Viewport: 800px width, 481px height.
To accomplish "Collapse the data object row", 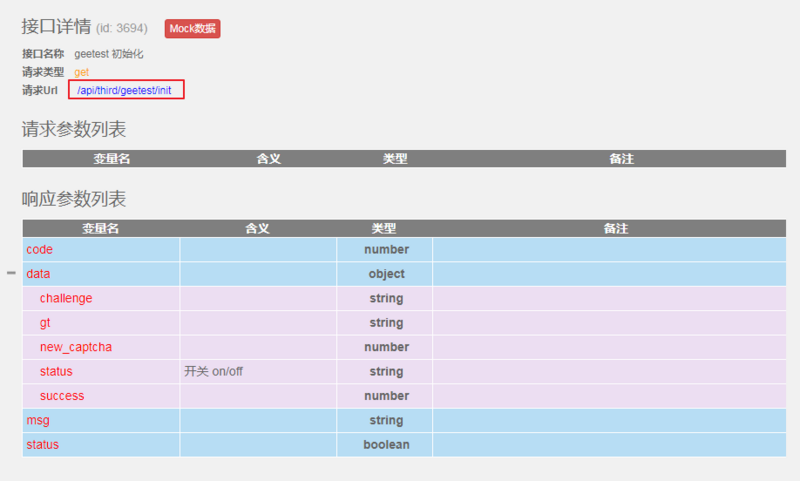I will tap(12, 273).
